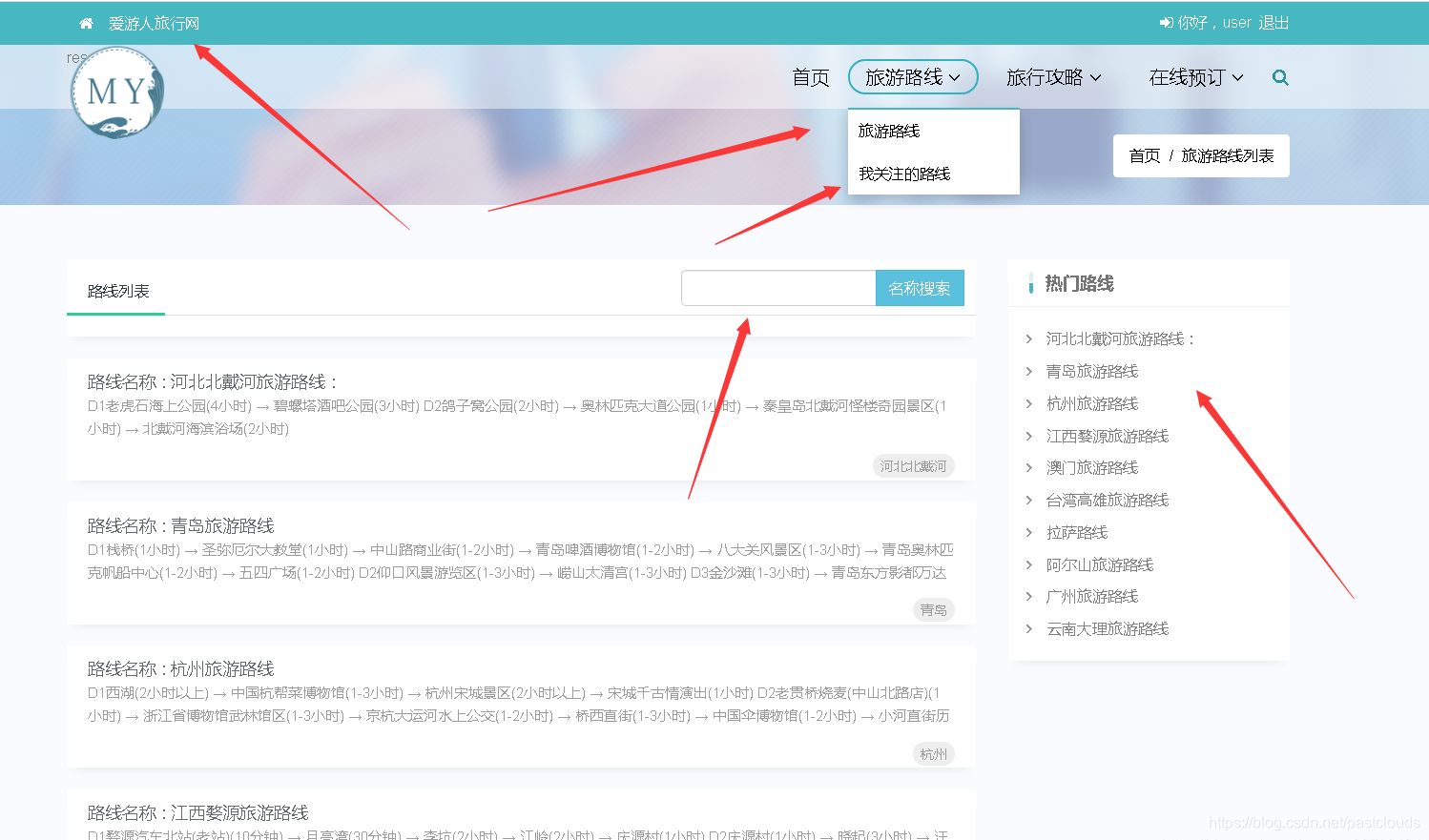Open 杭州旅游路线 in hot routes
Screen dimensions: 1429x840
click(x=1092, y=403)
